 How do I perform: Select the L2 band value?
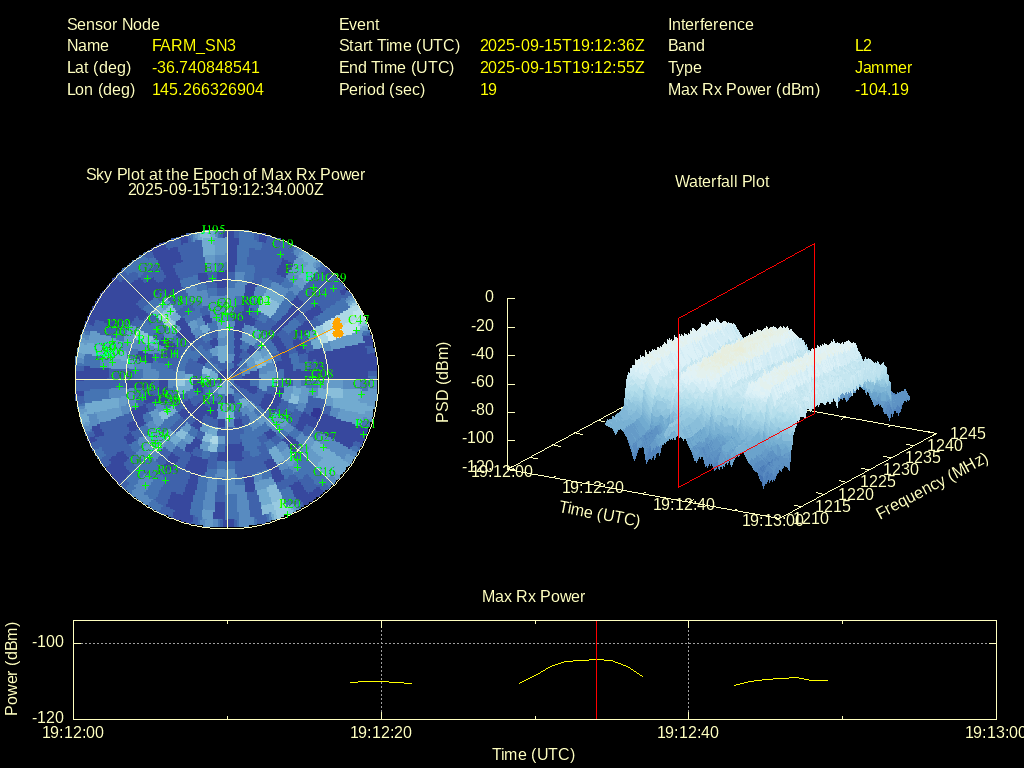(863, 45)
